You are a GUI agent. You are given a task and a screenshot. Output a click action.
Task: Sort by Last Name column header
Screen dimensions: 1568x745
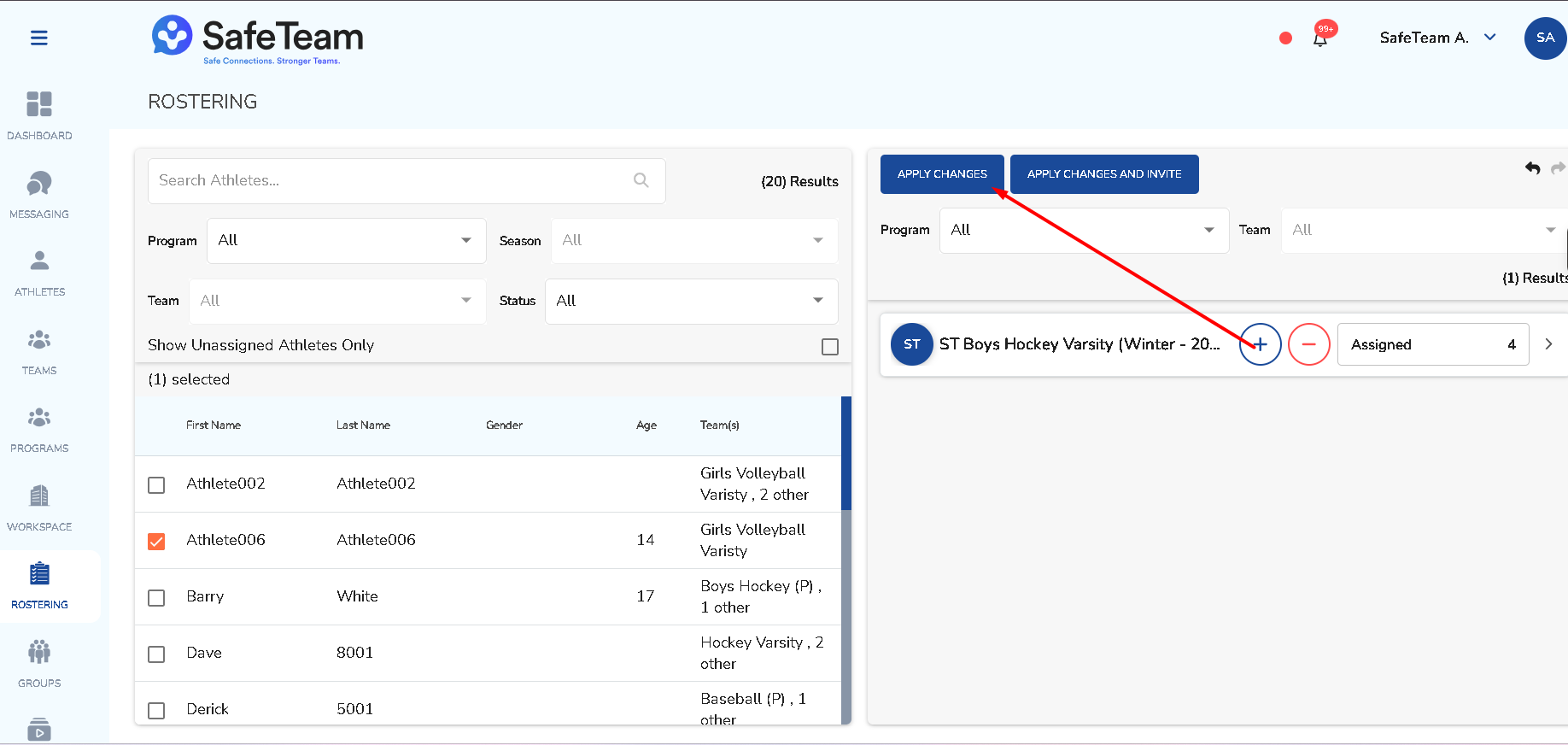pyautogui.click(x=363, y=425)
